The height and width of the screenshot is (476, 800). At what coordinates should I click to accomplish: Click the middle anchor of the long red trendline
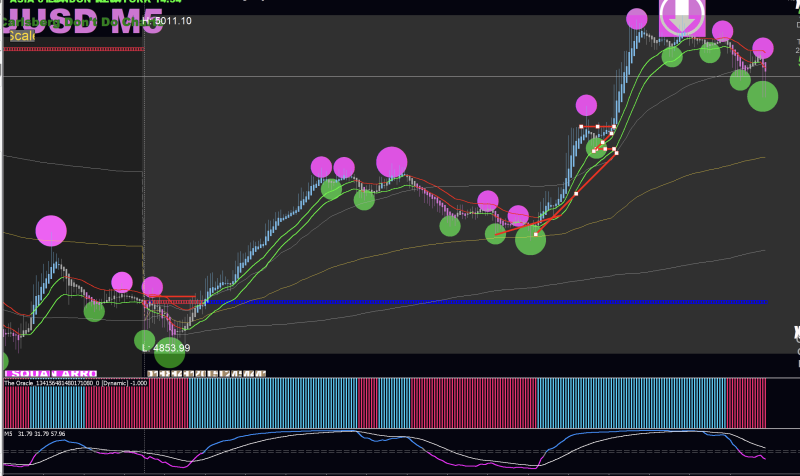point(576,194)
